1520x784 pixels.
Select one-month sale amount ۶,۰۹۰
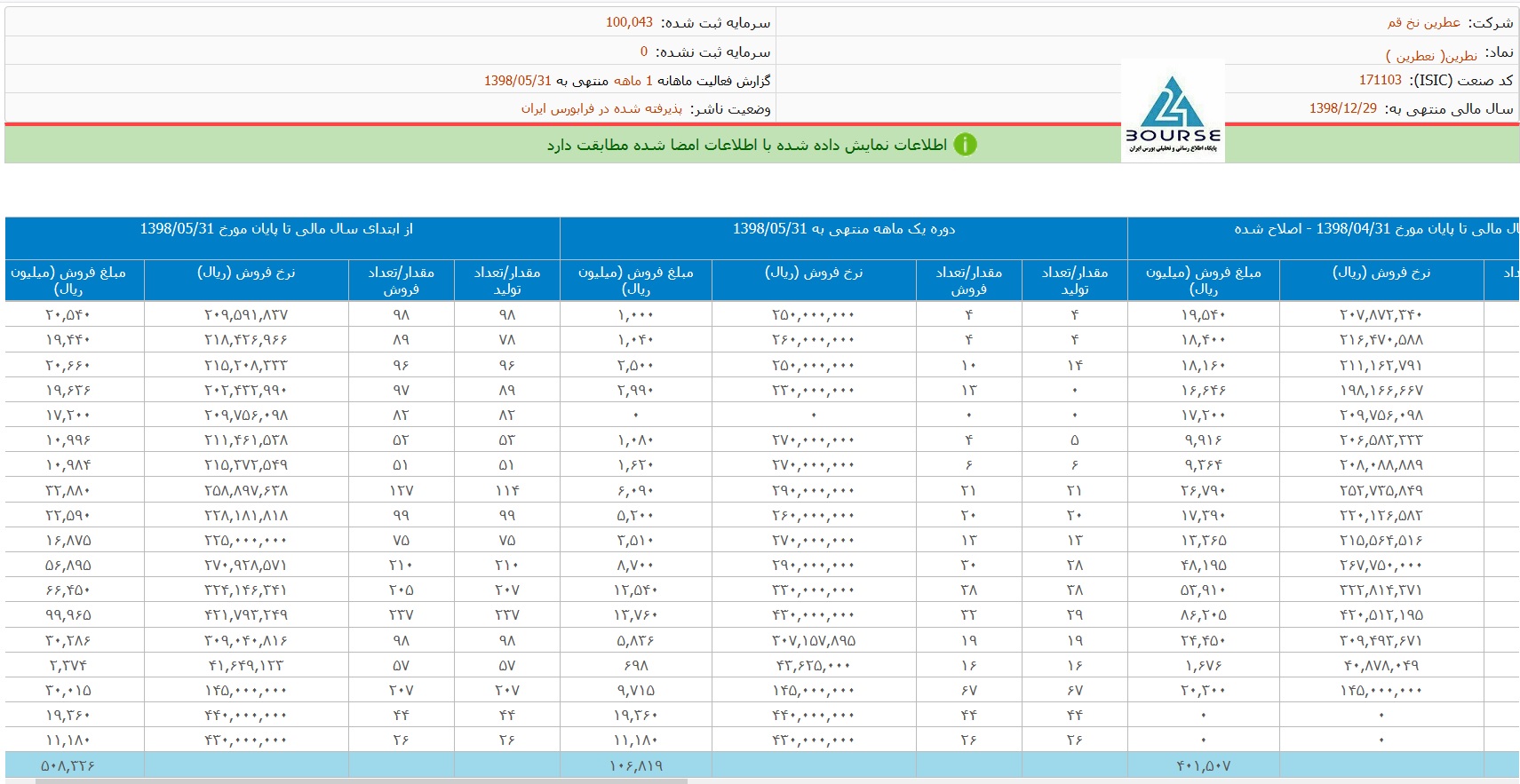pyautogui.click(x=636, y=490)
